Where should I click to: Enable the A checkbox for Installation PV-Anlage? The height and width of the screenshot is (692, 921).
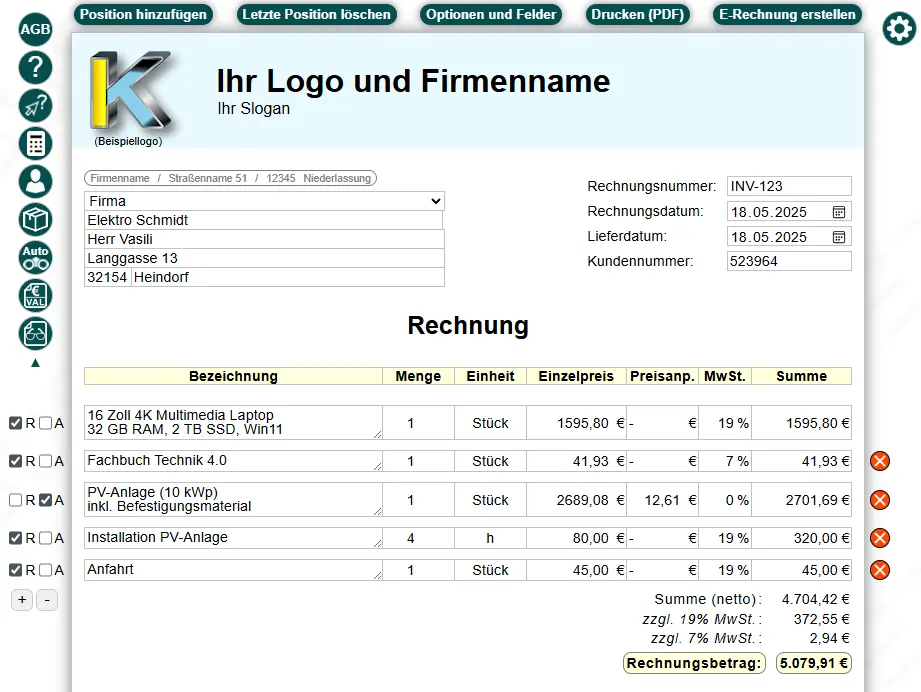point(44,538)
